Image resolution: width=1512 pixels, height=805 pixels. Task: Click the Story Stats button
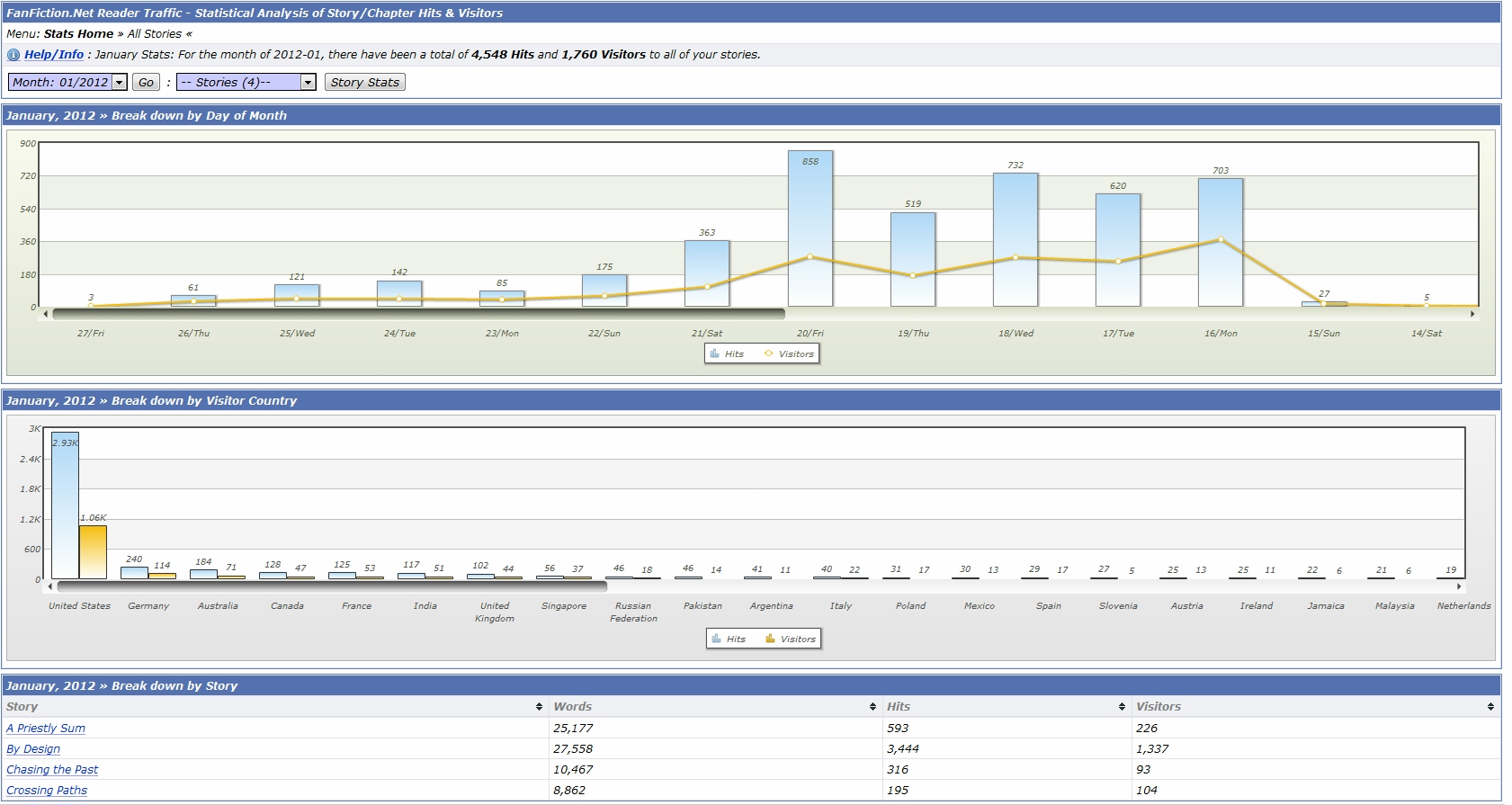click(x=364, y=82)
